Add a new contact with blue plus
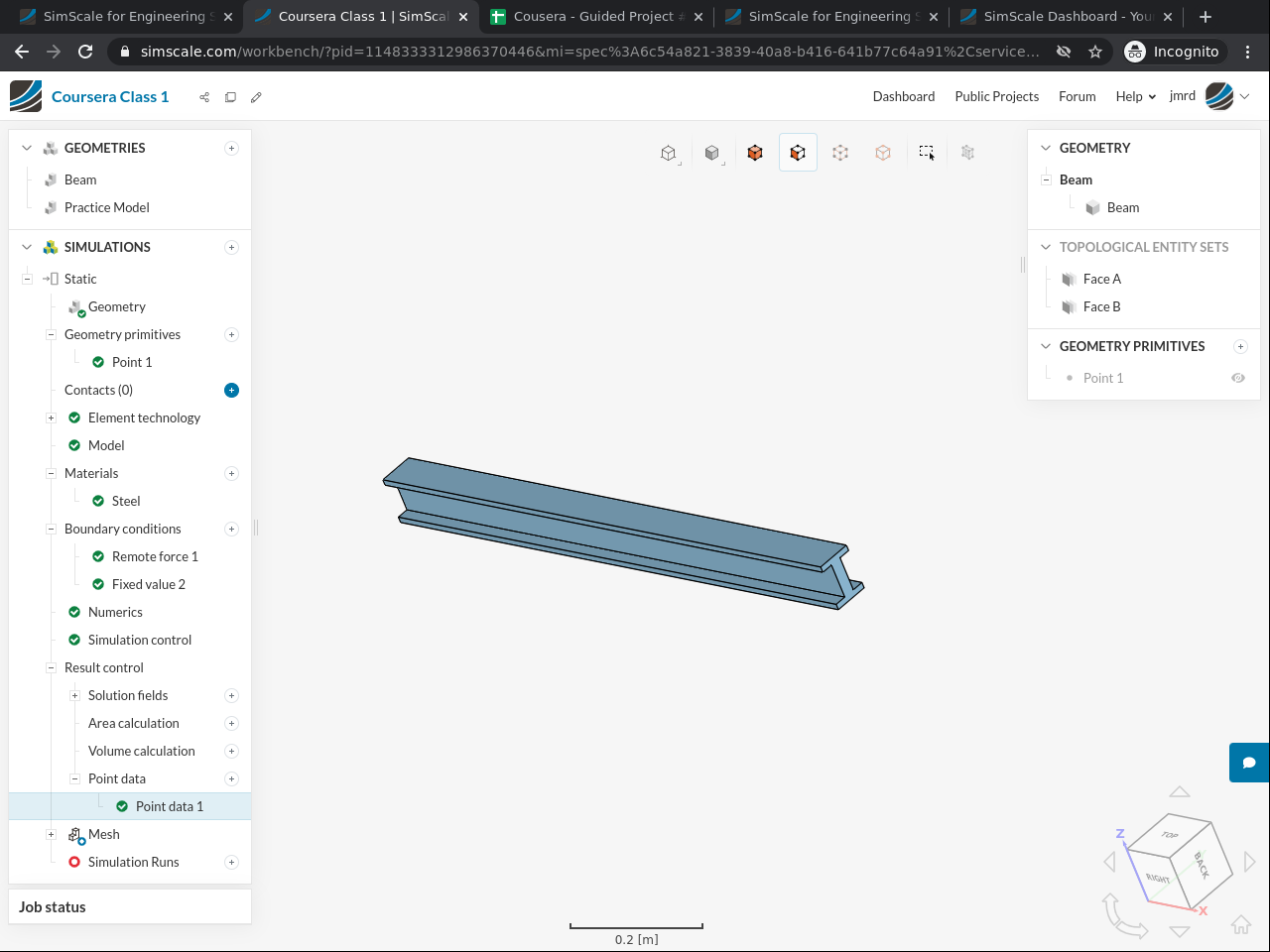The height and width of the screenshot is (952, 1270). point(231,390)
